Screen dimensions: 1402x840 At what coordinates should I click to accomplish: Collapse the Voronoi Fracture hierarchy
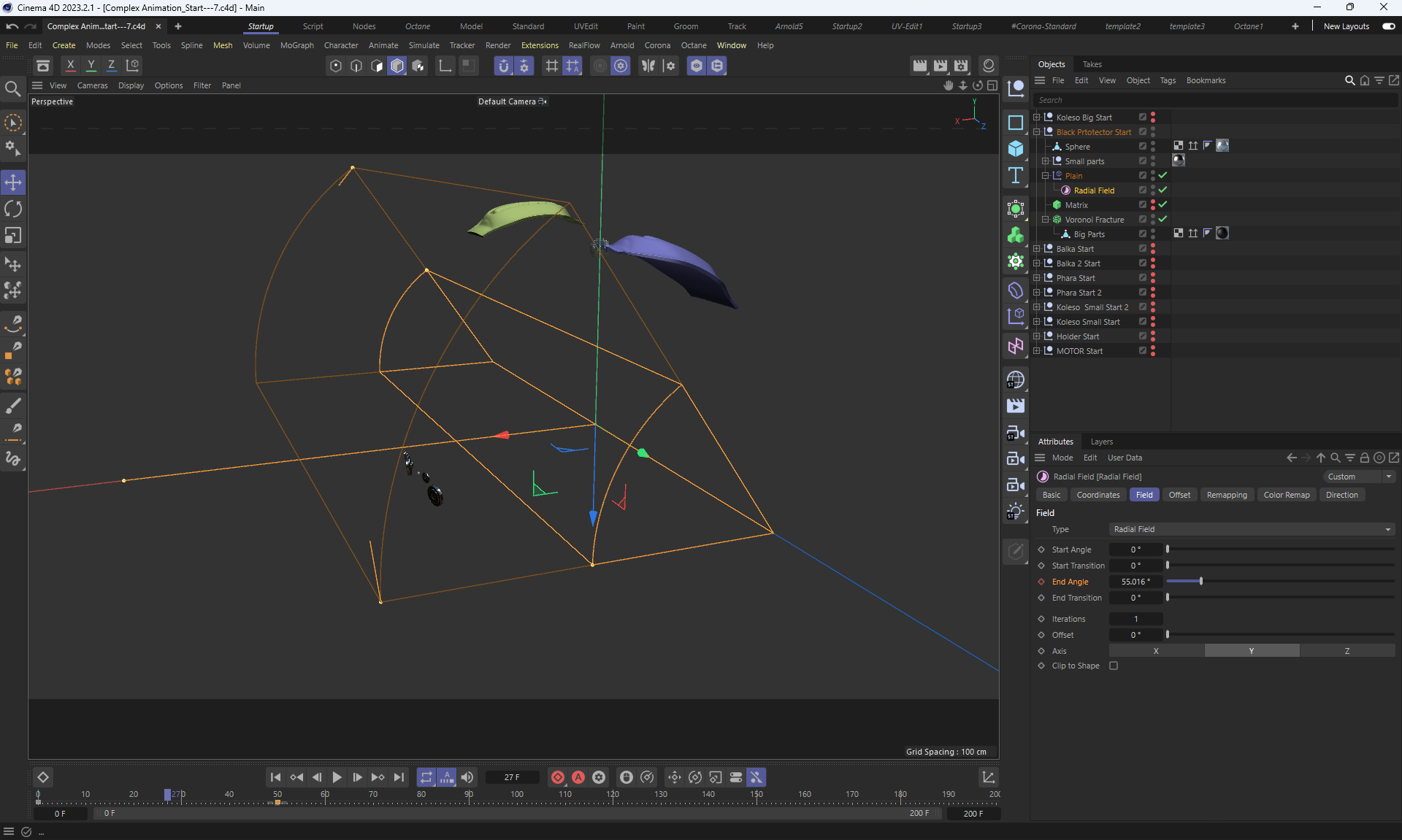point(1045,220)
